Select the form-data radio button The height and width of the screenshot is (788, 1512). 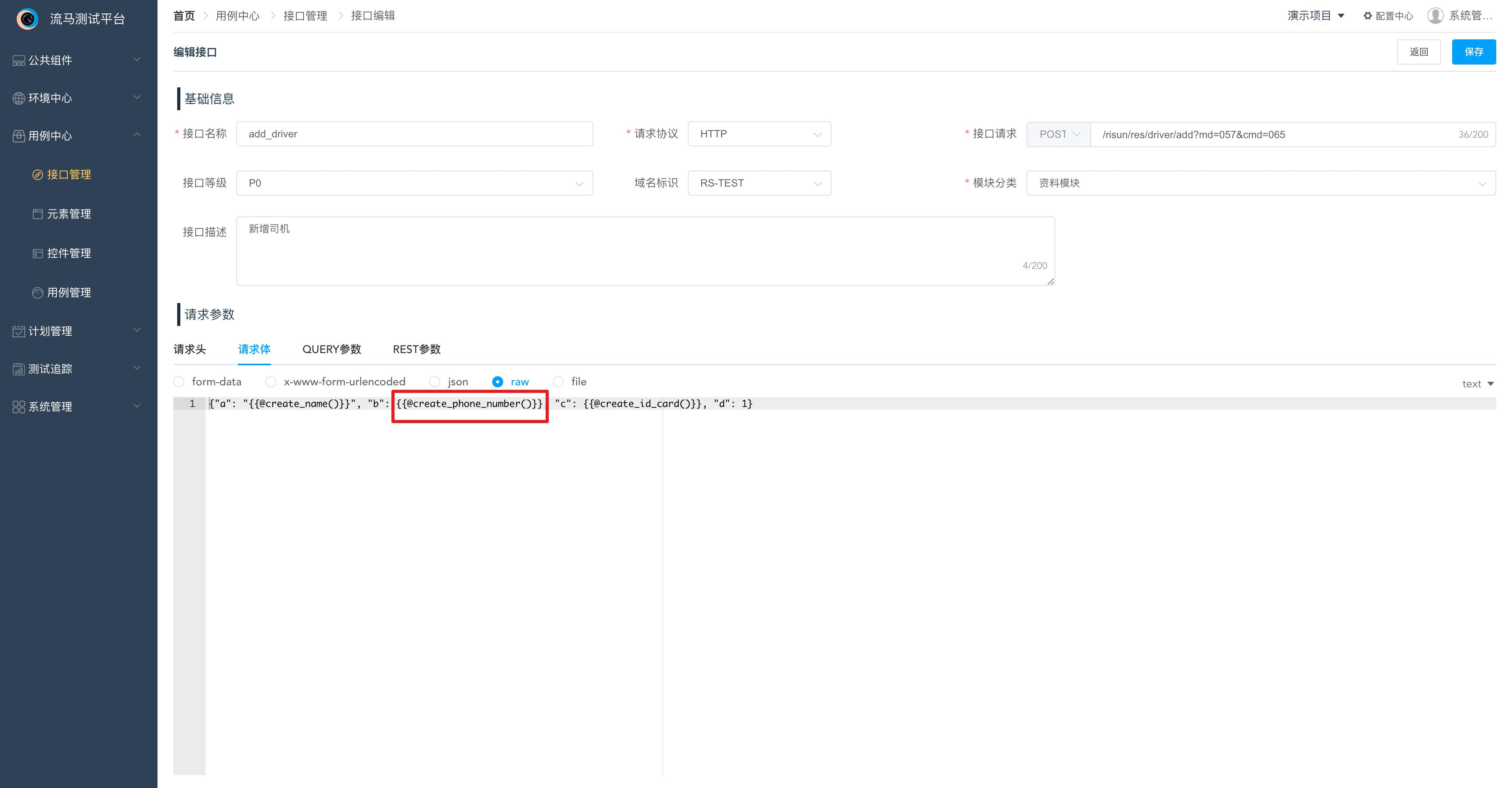coord(179,382)
